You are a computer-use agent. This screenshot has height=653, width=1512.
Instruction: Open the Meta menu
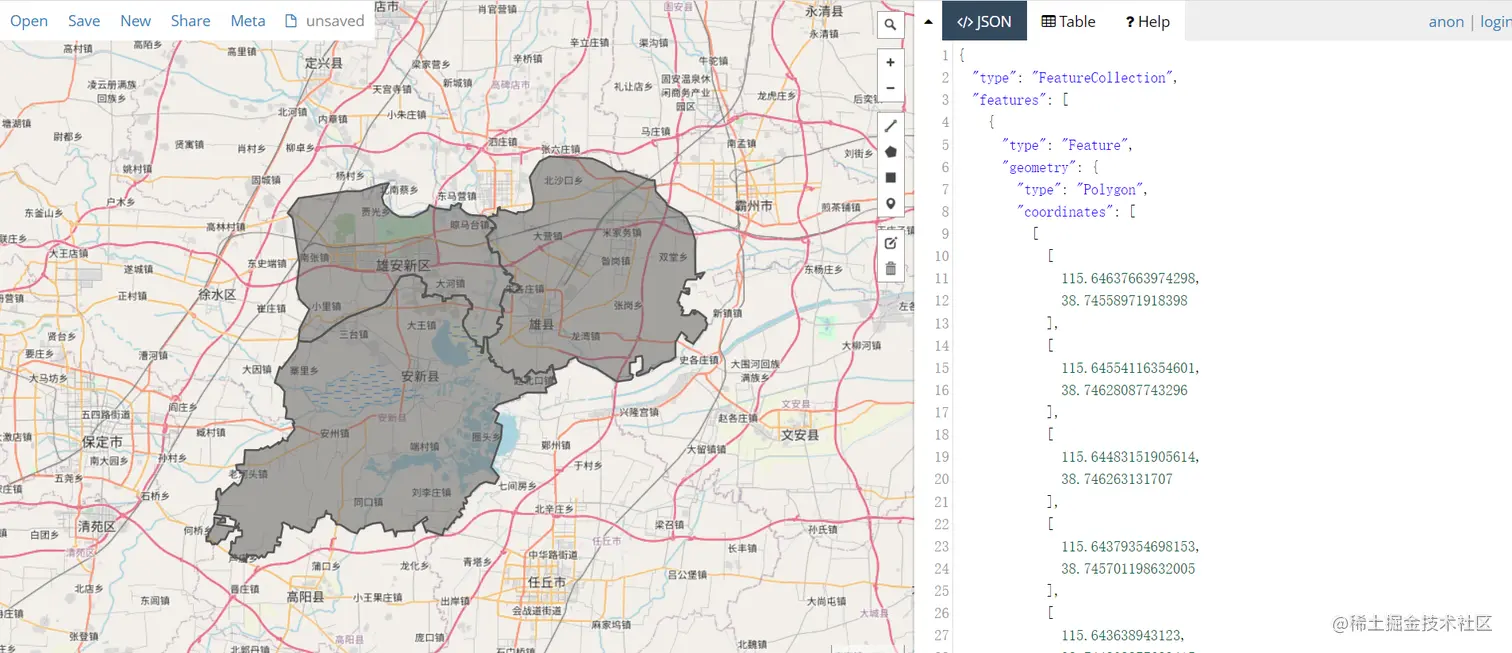tap(247, 20)
